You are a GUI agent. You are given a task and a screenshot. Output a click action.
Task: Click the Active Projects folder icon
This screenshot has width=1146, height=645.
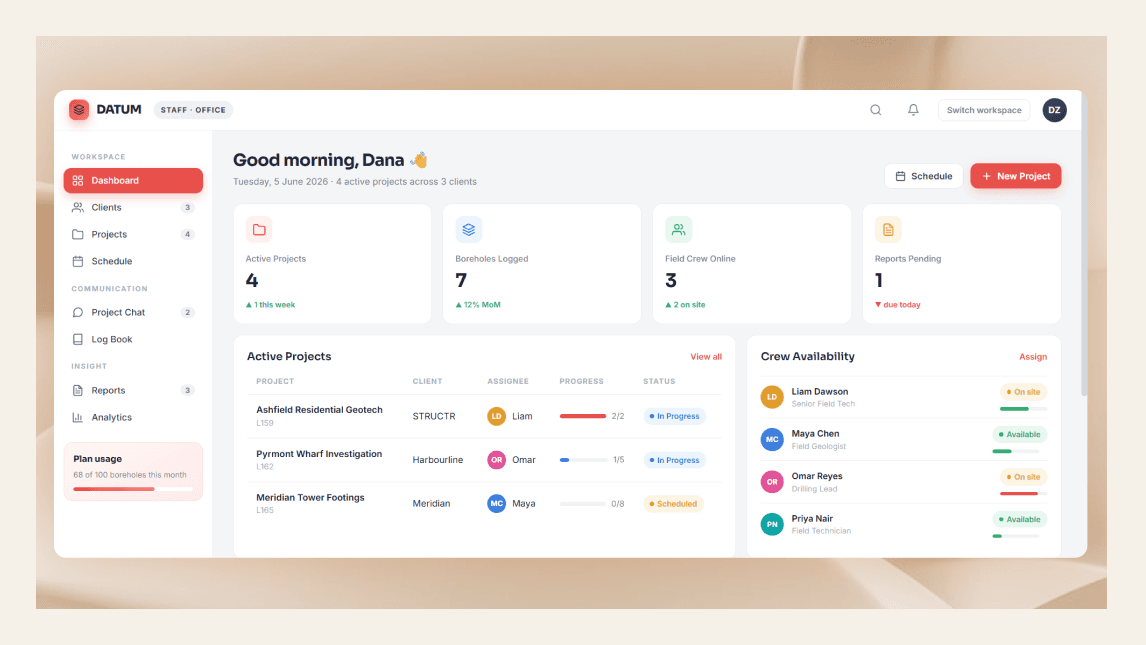point(259,229)
